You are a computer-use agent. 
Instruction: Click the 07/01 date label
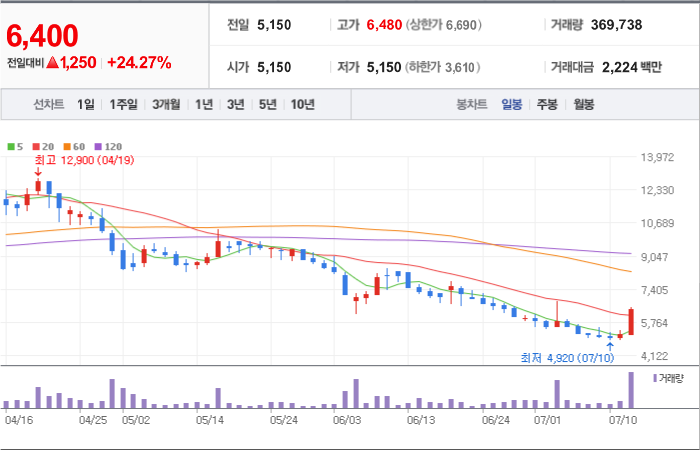(x=547, y=421)
